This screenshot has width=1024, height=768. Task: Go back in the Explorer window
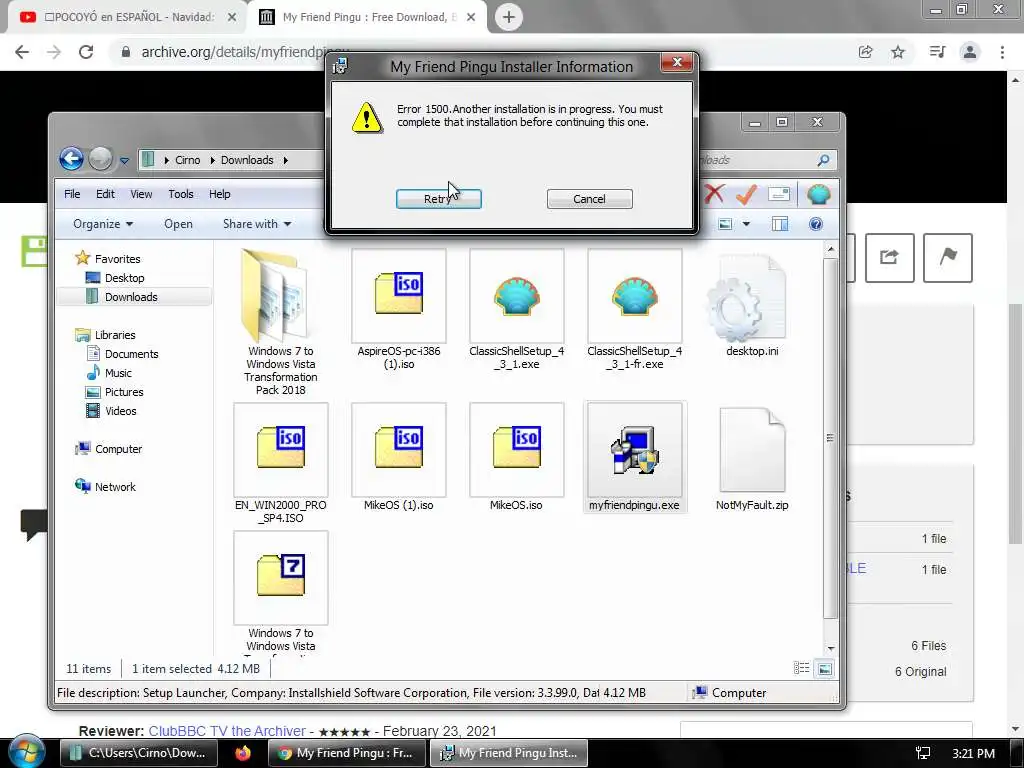pos(71,159)
